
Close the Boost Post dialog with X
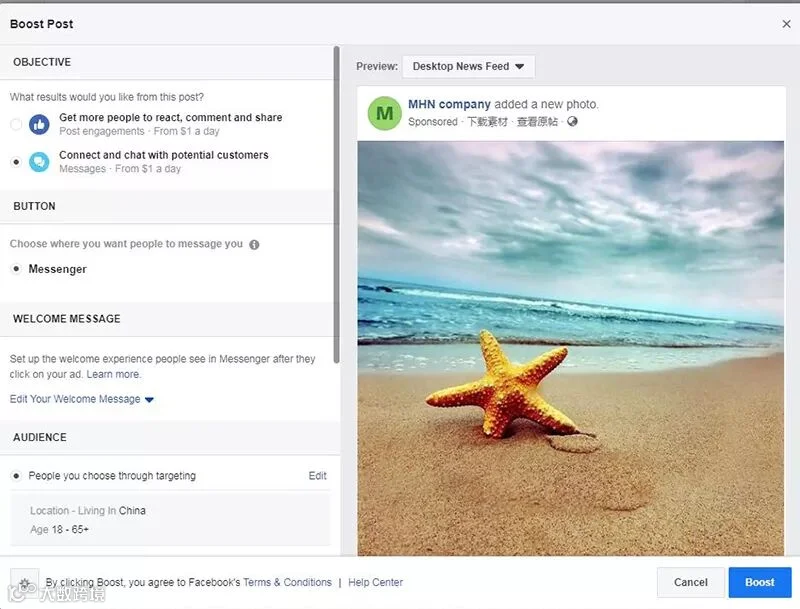point(786,24)
